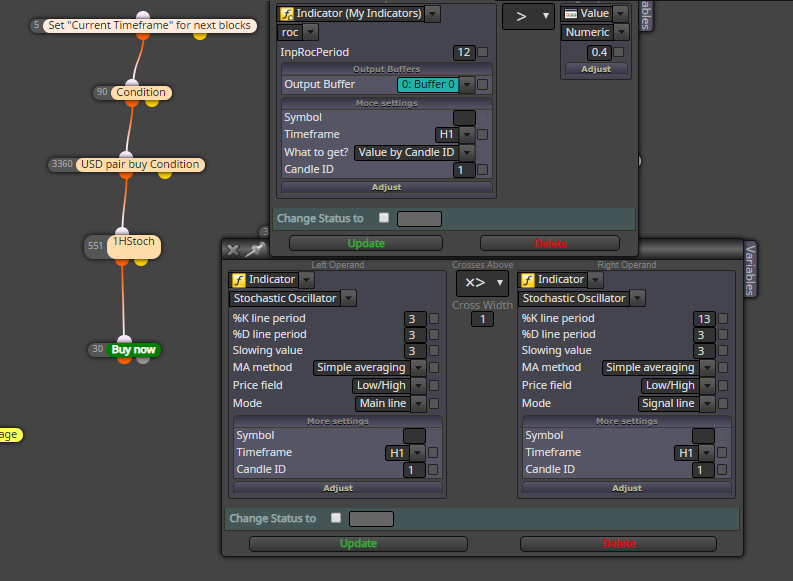The height and width of the screenshot is (581, 793).
Task: Click the function icon beside Right Operand Indicator
Action: [527, 280]
